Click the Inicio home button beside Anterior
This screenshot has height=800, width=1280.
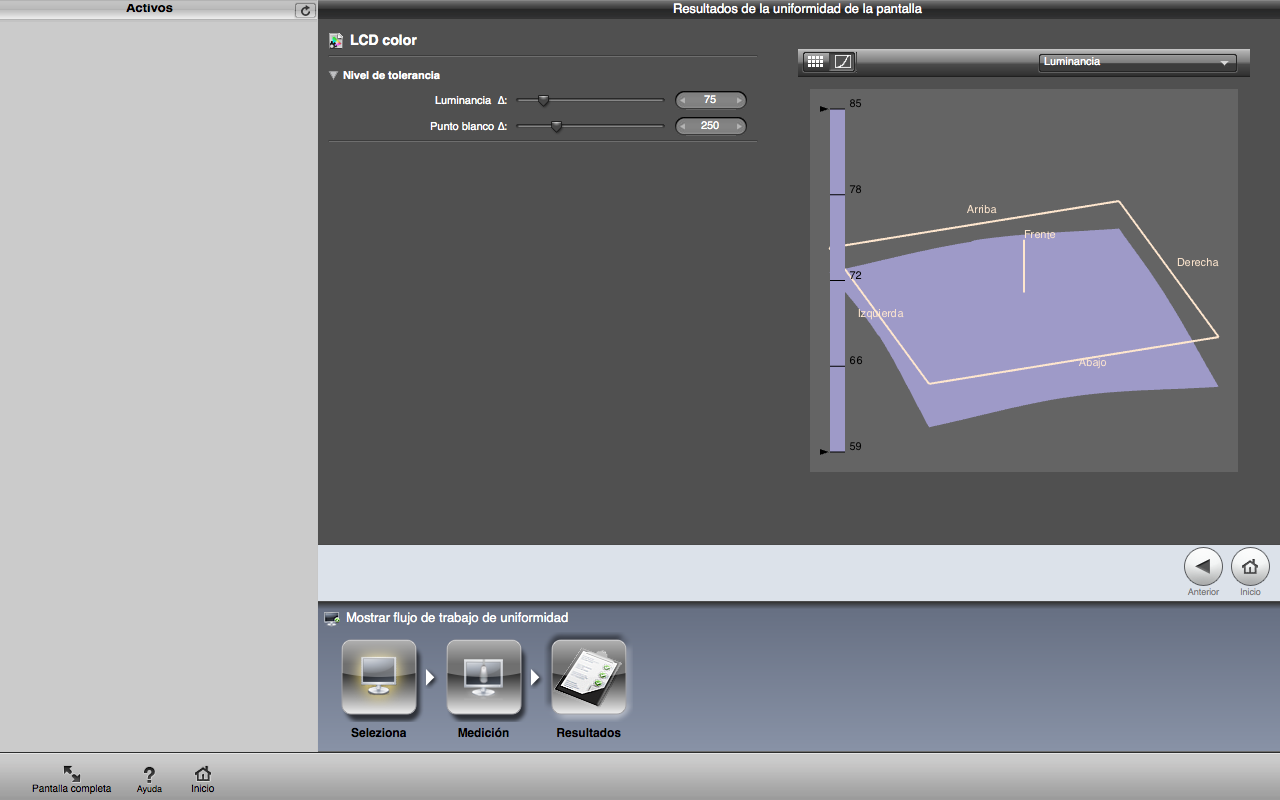[1250, 567]
